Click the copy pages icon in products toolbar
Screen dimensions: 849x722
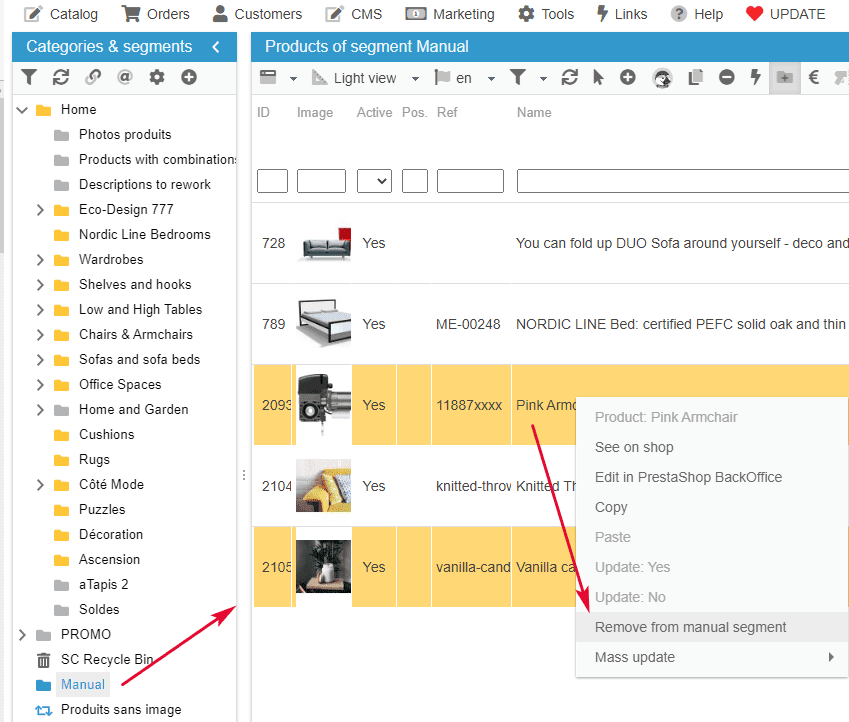pos(697,77)
